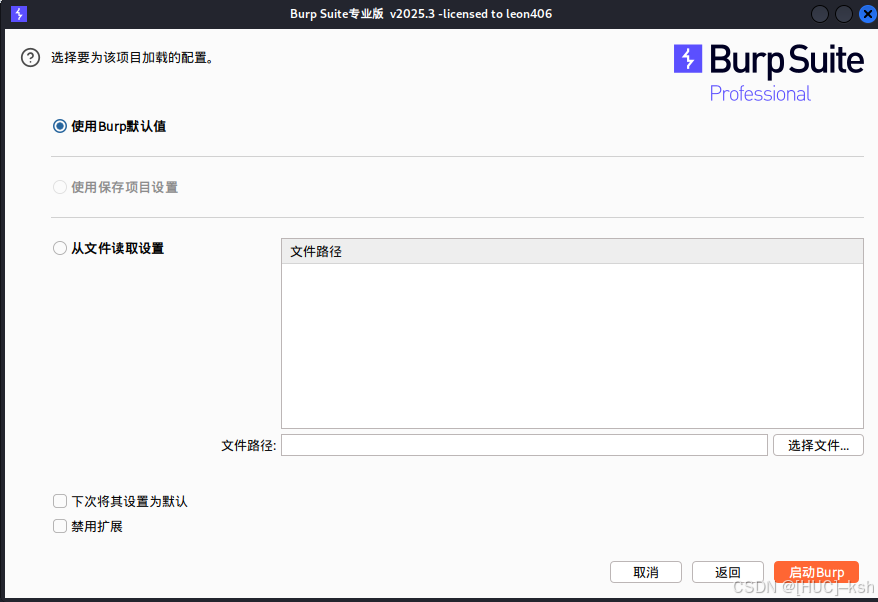
Task: Click inside the empty file path list
Action: [572, 346]
